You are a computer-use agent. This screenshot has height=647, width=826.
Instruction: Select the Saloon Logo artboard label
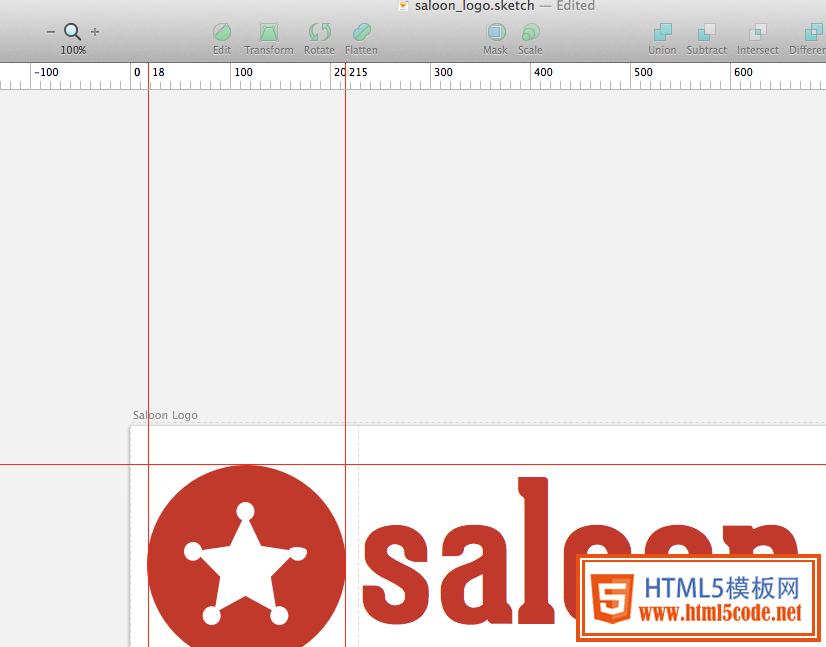tap(165, 415)
